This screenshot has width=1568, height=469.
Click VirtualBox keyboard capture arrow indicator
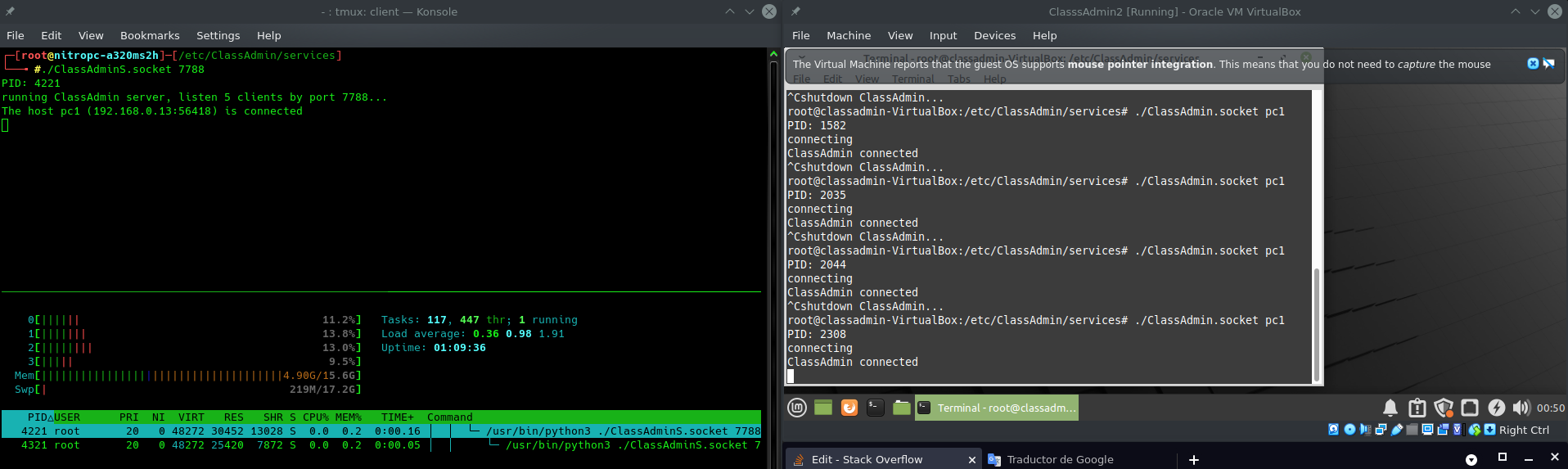[x=1489, y=430]
